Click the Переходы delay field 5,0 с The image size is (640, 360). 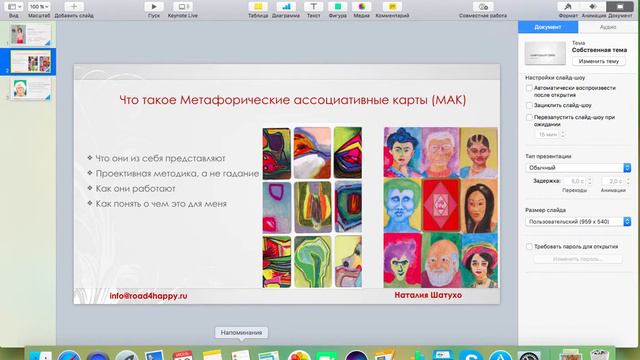574,181
